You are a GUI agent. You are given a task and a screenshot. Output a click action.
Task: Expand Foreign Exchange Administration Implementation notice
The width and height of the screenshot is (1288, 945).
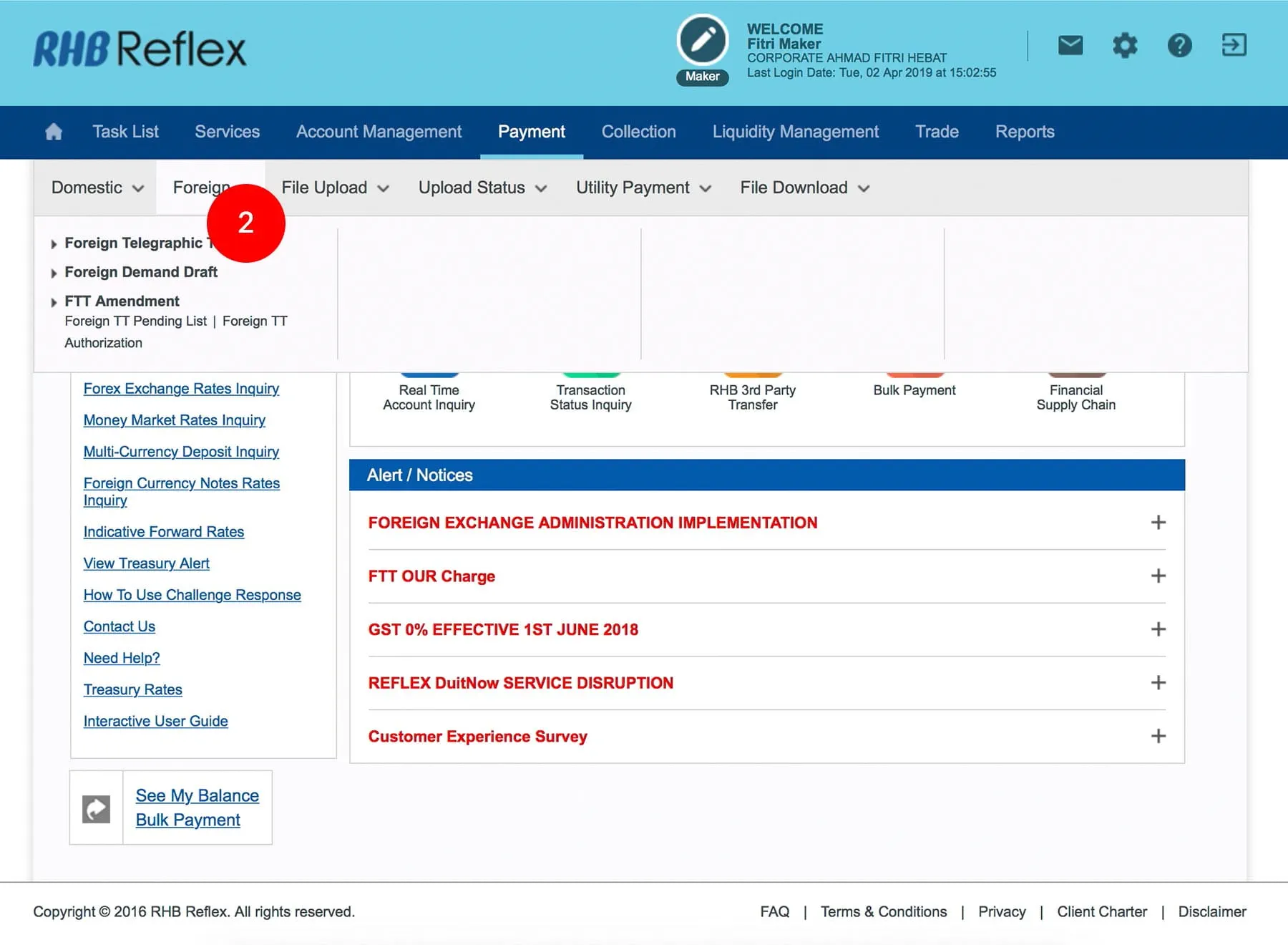point(1158,523)
